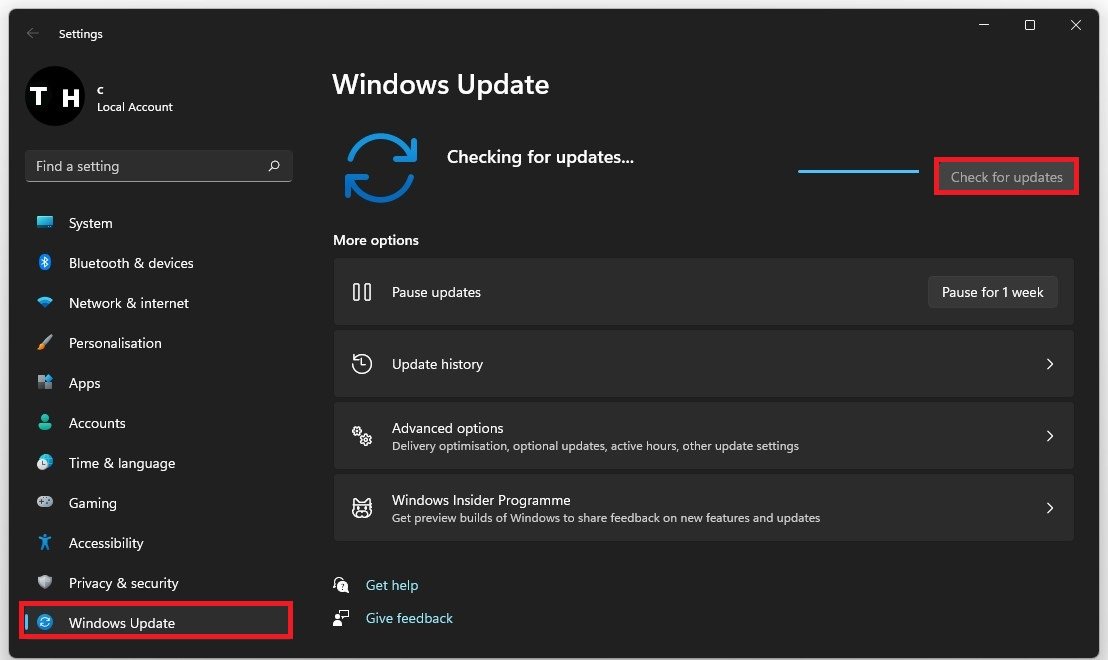The image size is (1108, 660).
Task: Click the Windows Insider cat icon
Action: [x=362, y=508]
